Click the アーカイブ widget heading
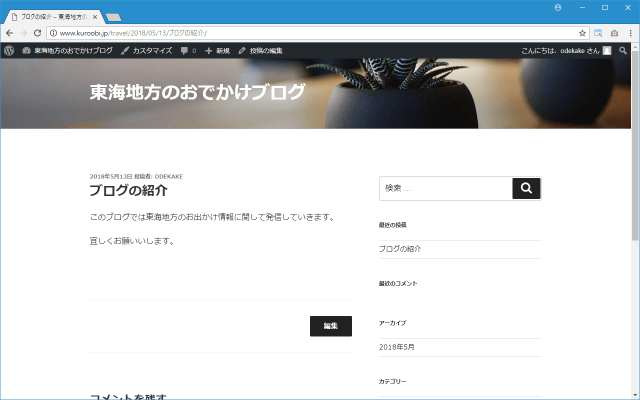Screen dimensions: 640x400 click(393, 323)
